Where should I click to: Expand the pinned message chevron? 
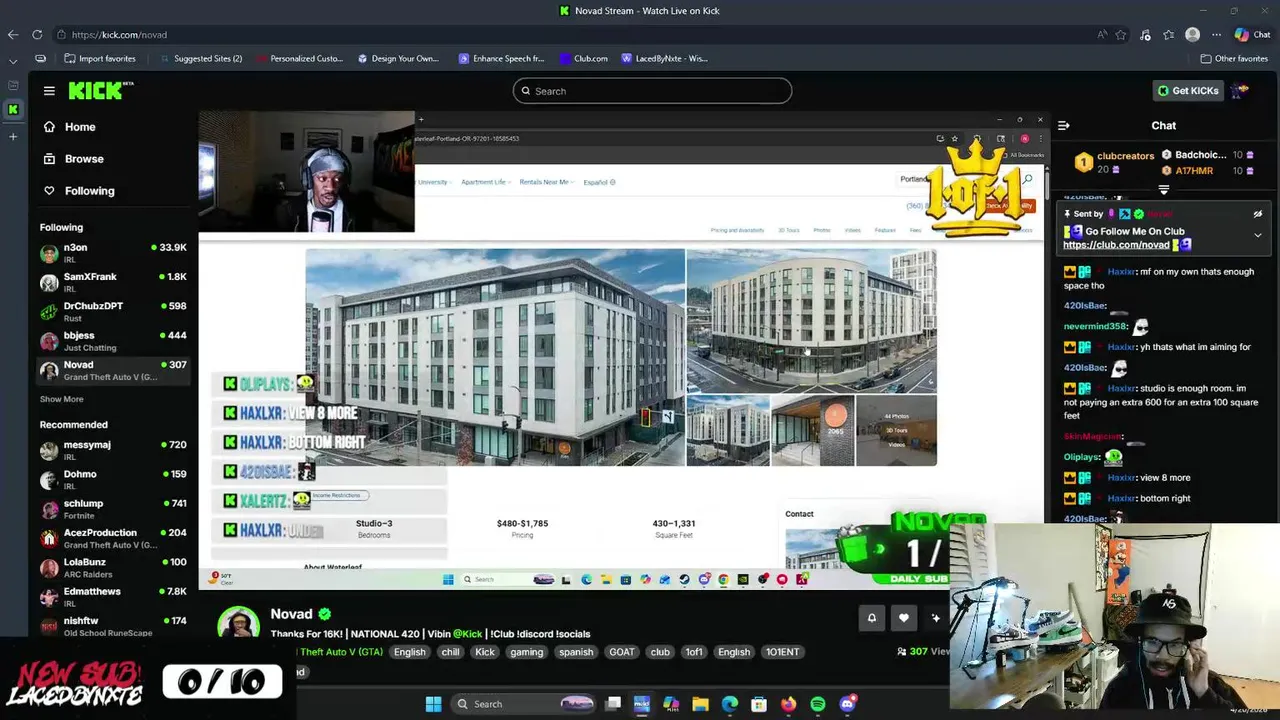tap(1257, 236)
